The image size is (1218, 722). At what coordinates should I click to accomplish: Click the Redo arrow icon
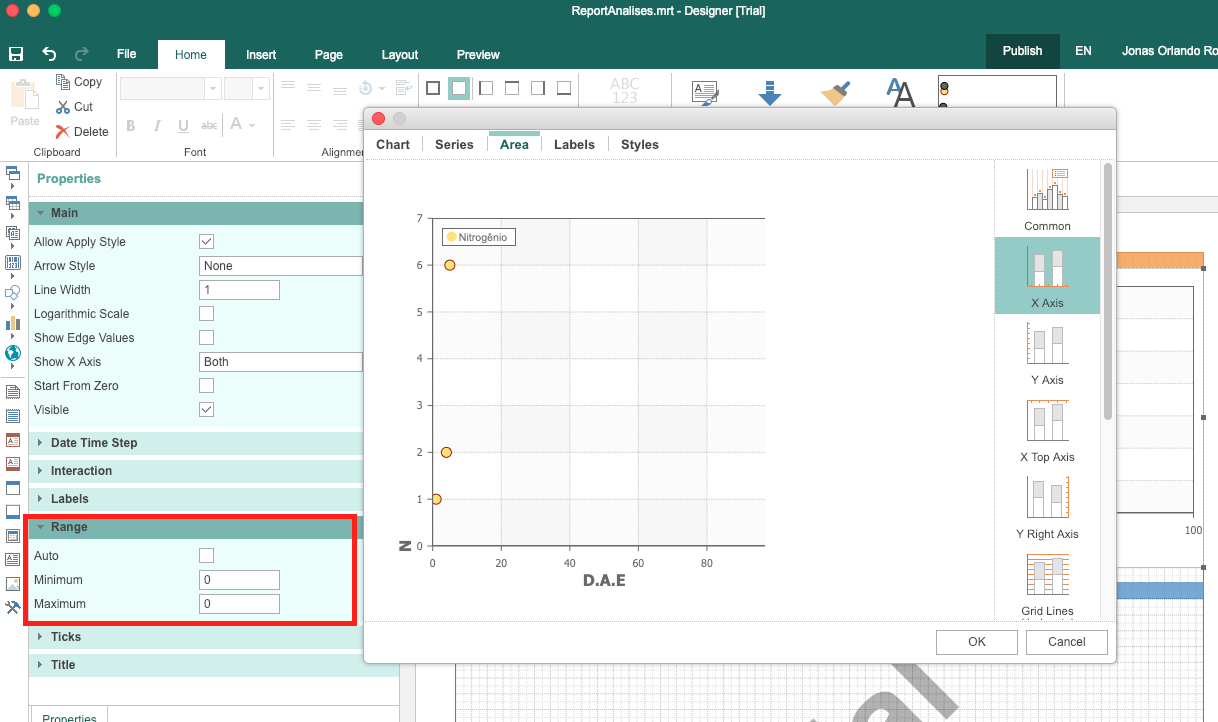(x=82, y=54)
